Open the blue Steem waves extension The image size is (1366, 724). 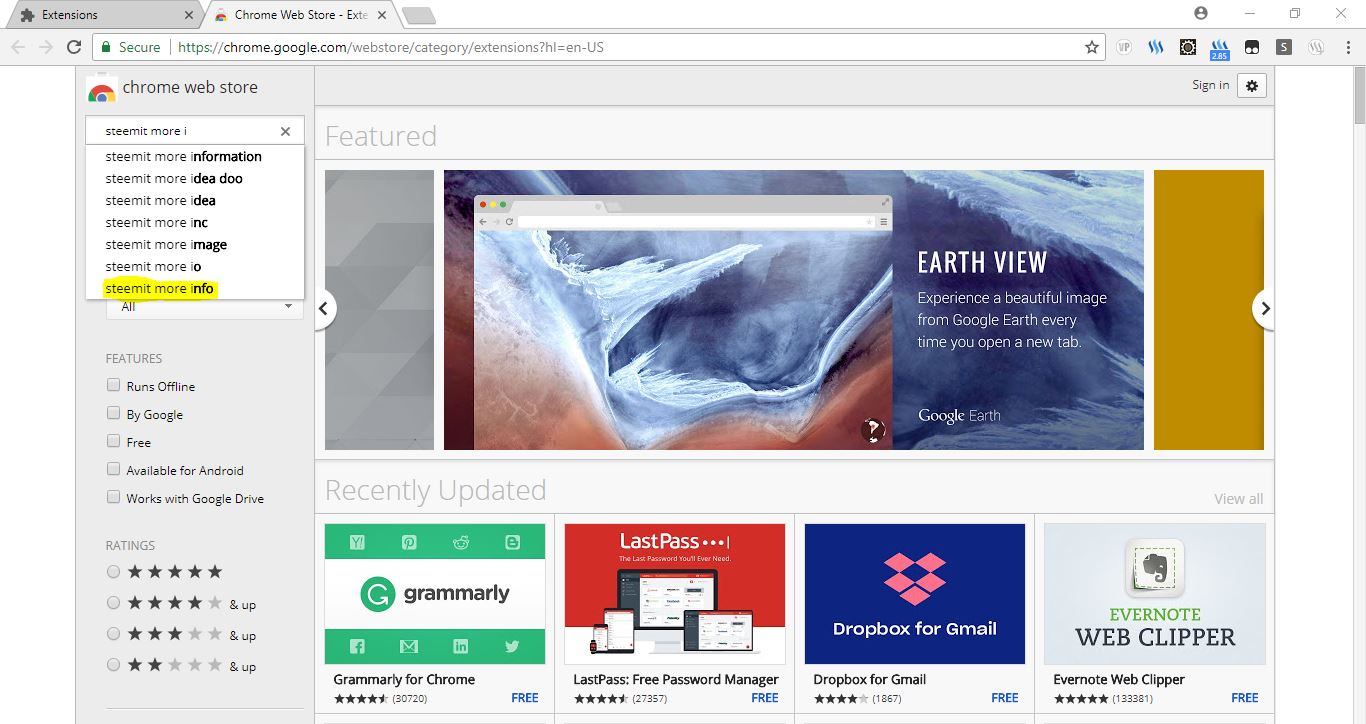1156,47
